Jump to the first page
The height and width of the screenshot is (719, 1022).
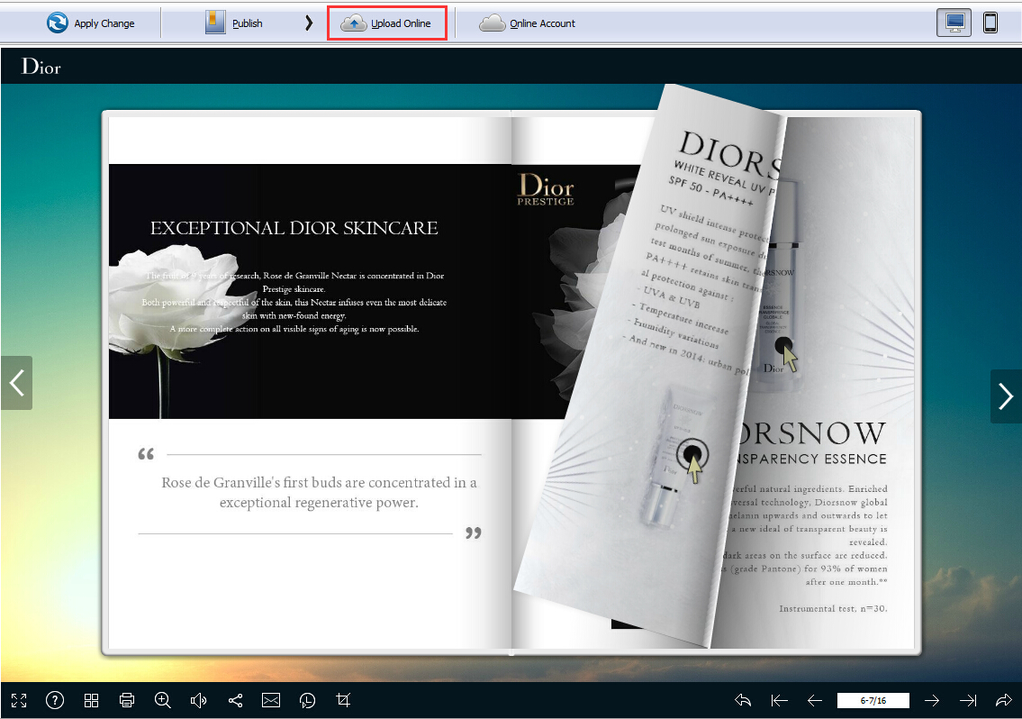(779, 700)
